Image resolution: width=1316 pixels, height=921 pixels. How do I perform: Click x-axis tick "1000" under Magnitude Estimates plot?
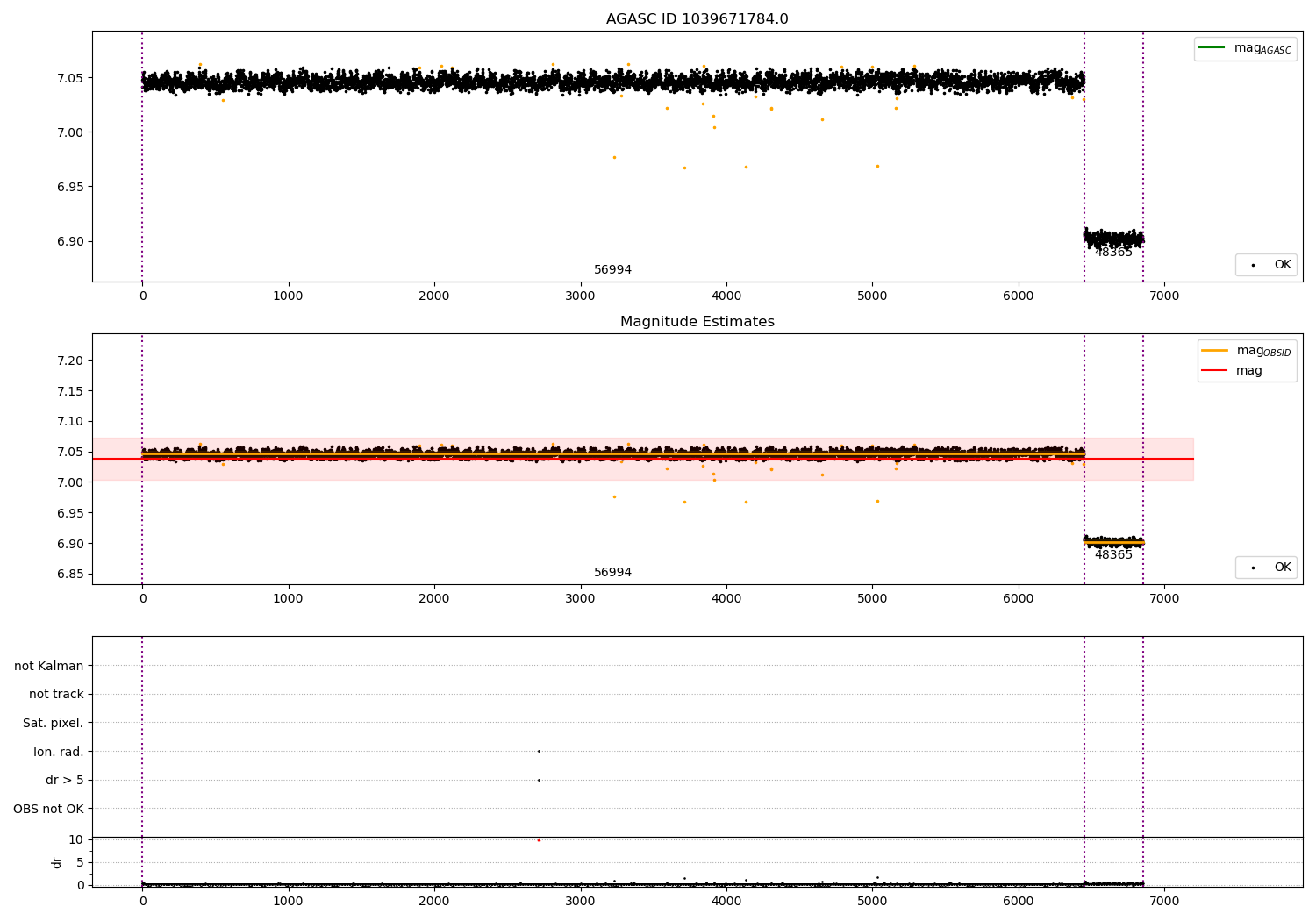click(x=288, y=599)
